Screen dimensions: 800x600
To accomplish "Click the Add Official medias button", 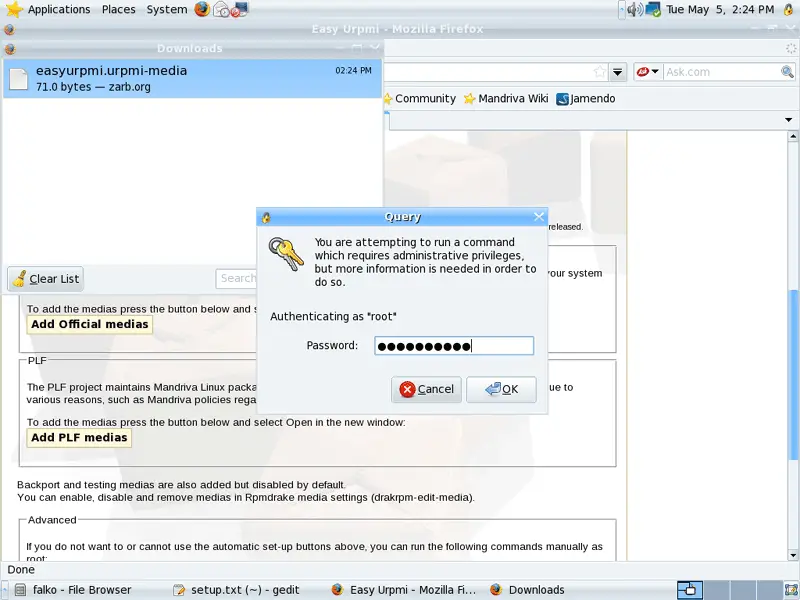I will pos(89,324).
